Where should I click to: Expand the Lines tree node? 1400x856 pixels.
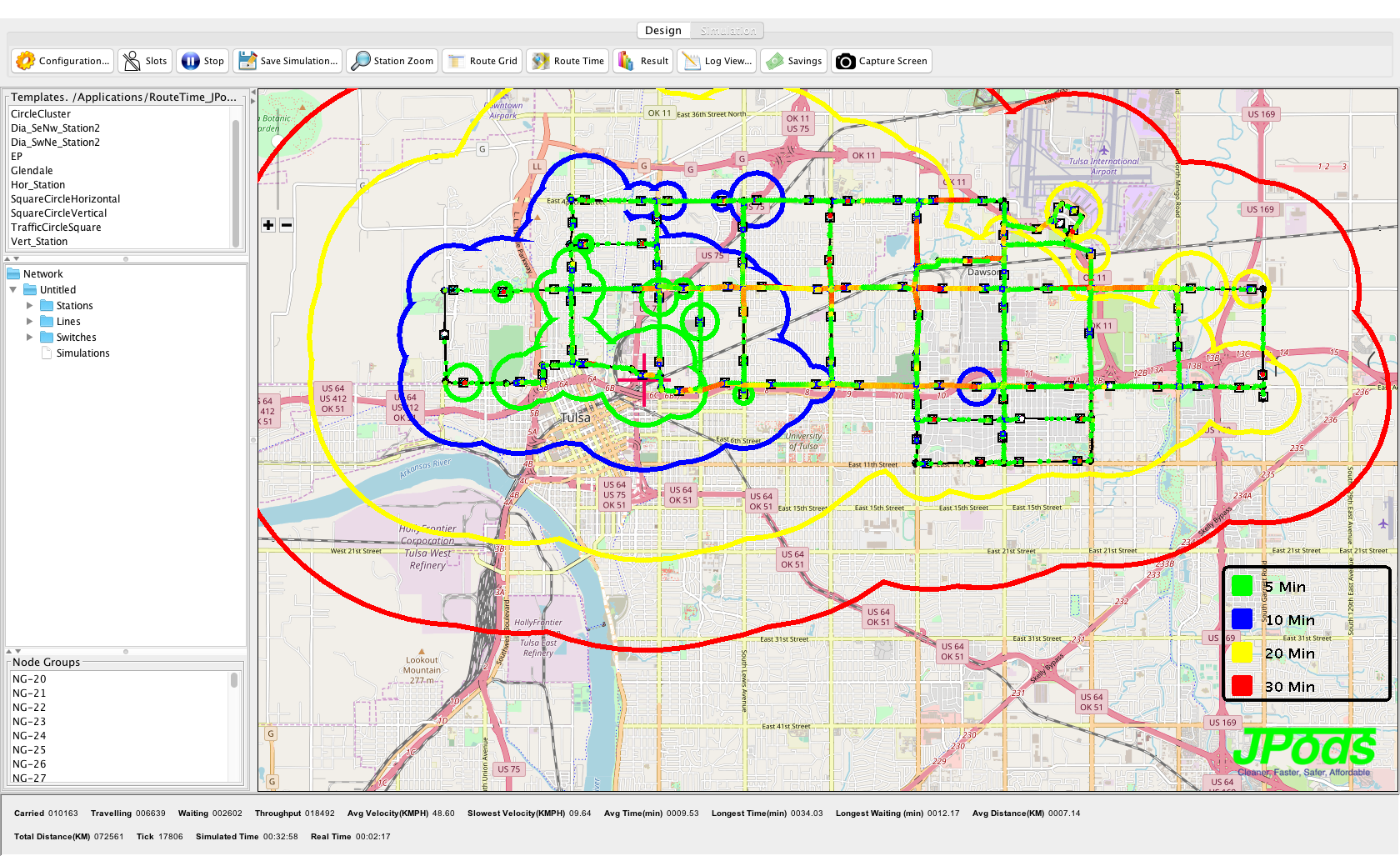click(x=30, y=322)
